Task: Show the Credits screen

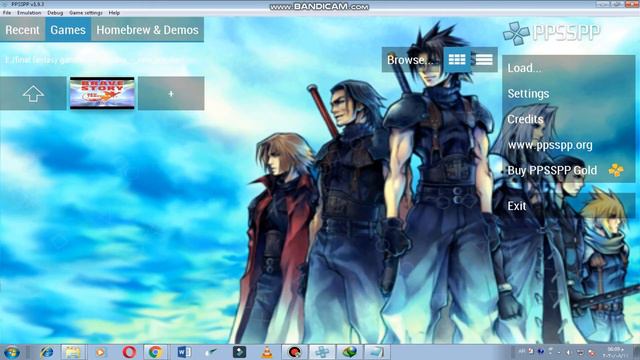Action: [569, 119]
